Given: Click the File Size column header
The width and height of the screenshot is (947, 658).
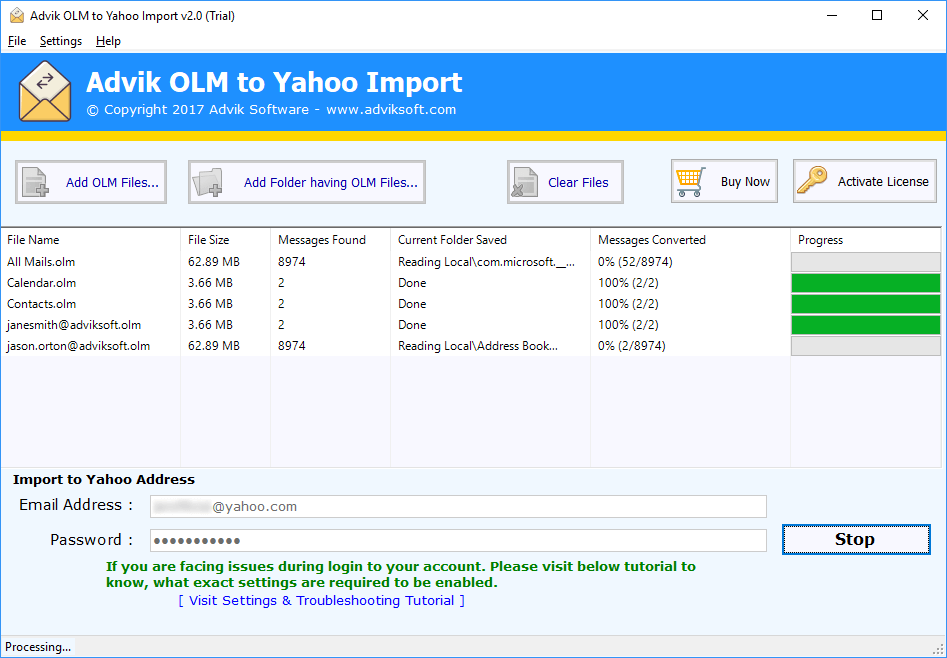Looking at the screenshot, I should pyautogui.click(x=225, y=240).
